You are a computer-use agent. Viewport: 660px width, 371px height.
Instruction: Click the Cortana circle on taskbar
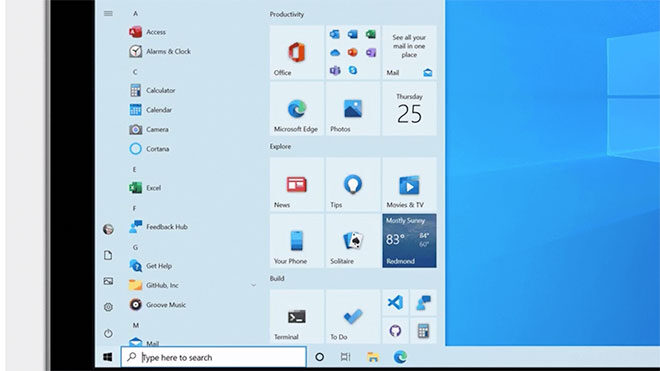pyautogui.click(x=319, y=357)
